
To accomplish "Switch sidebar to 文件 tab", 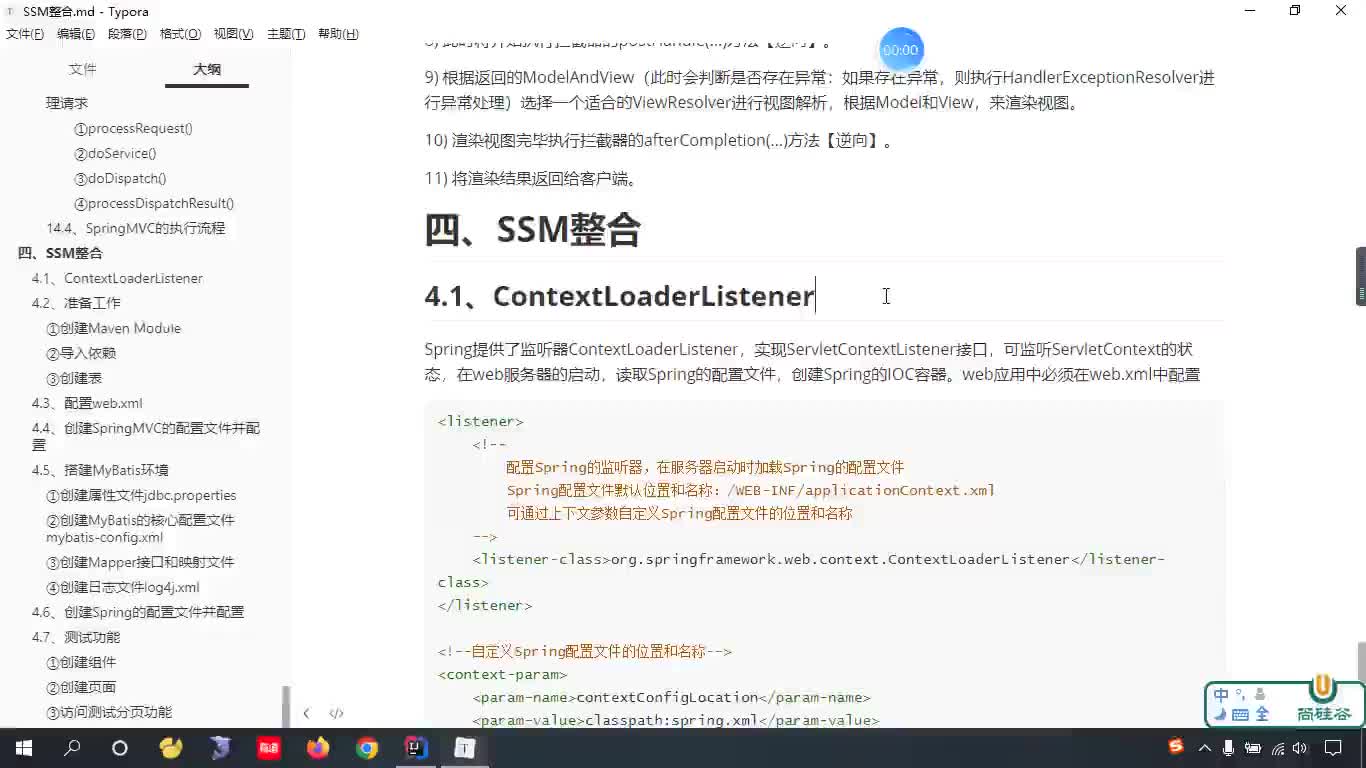I will [x=82, y=69].
